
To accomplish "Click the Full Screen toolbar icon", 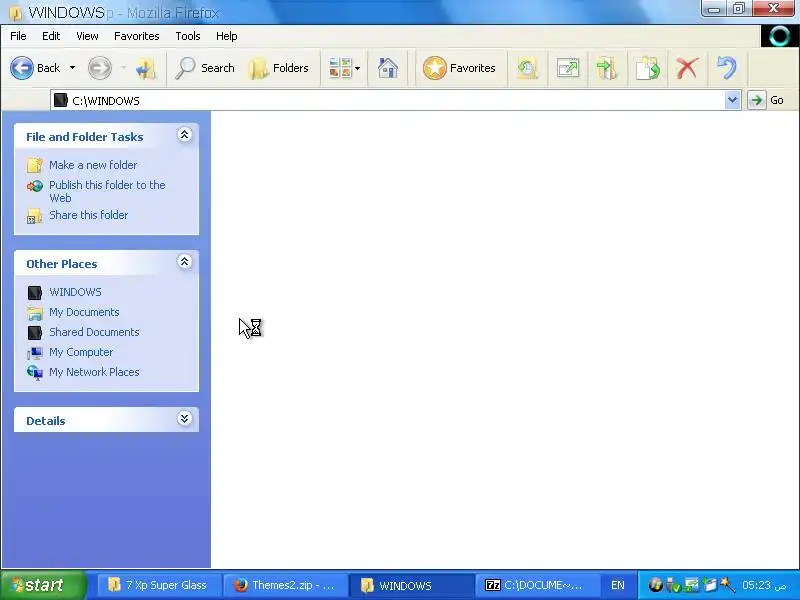I will (x=568, y=68).
